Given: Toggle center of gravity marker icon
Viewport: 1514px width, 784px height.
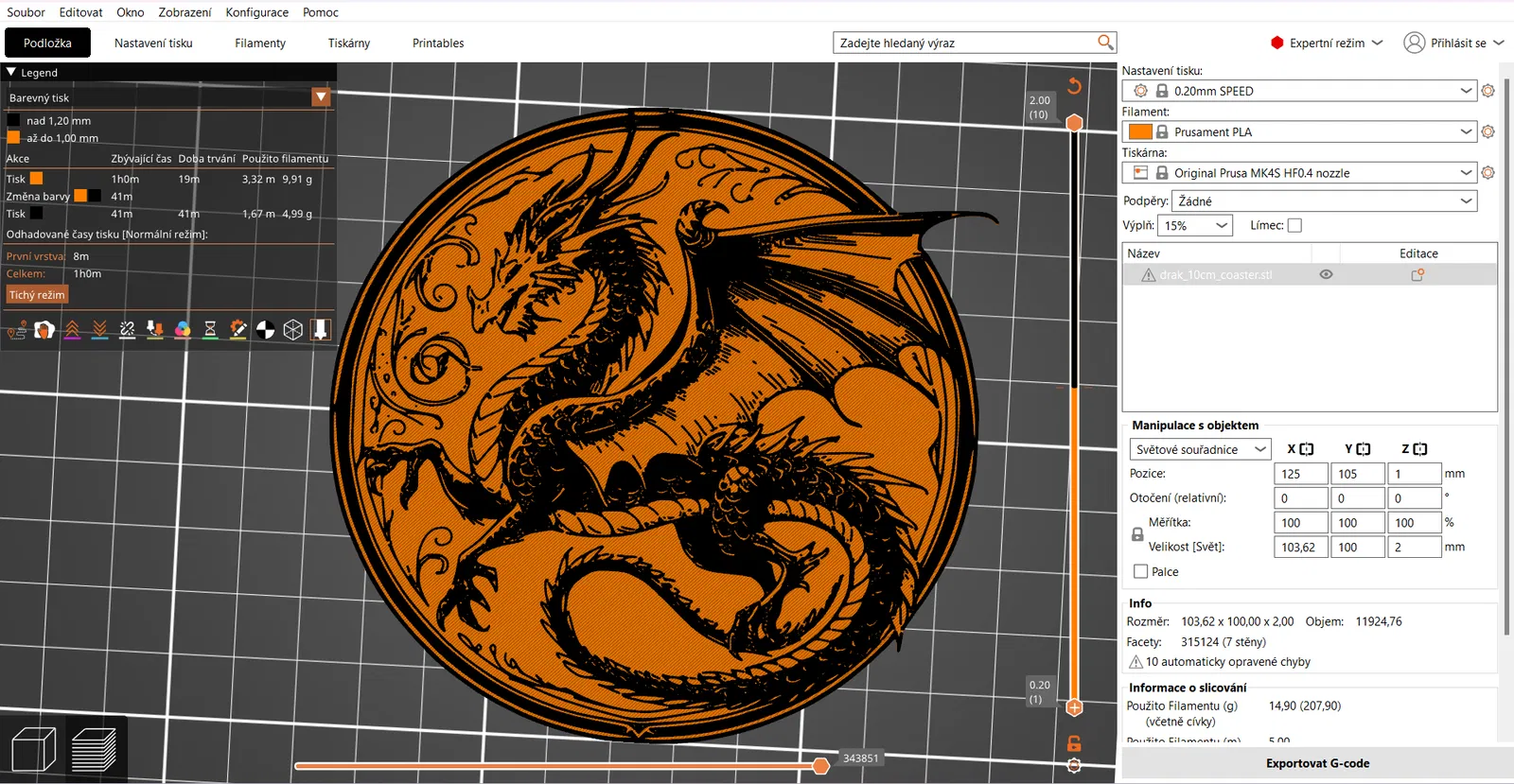Looking at the screenshot, I should click(x=266, y=329).
